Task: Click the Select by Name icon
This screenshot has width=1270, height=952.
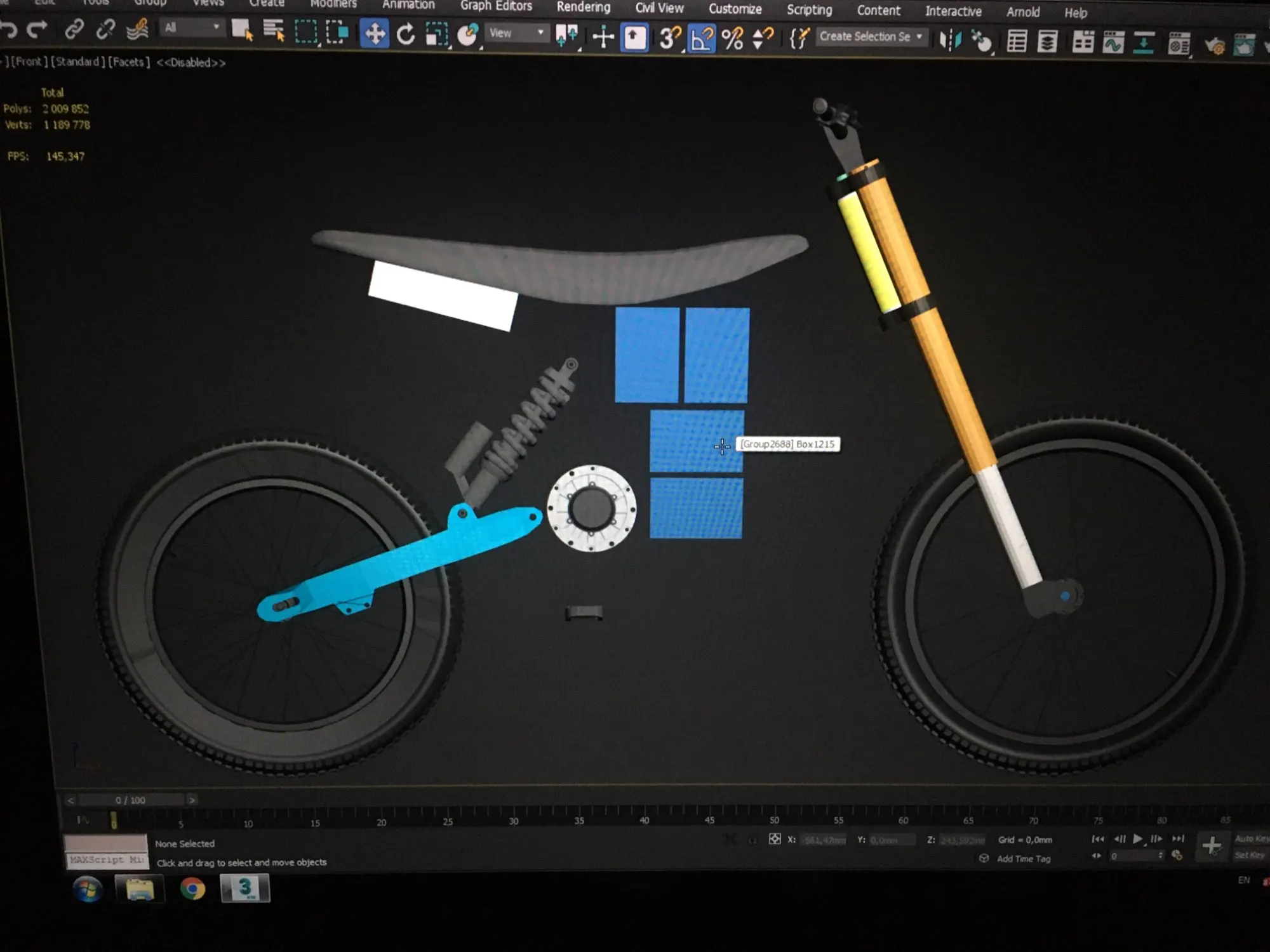Action: click(x=274, y=30)
